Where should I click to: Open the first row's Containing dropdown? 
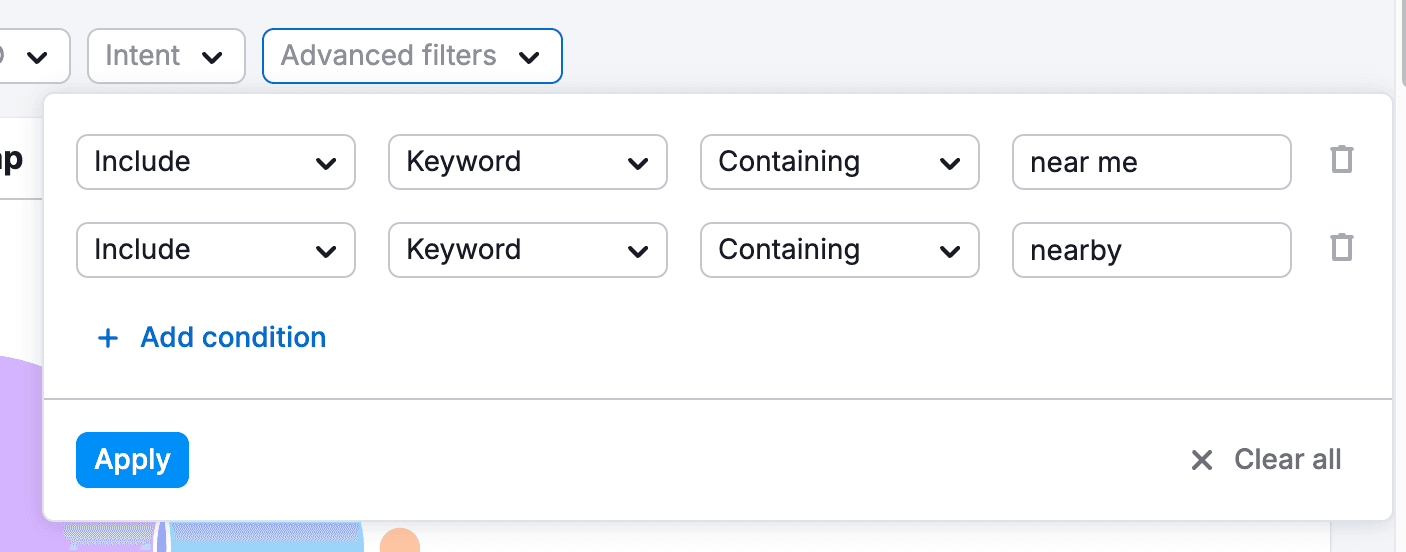(x=839, y=162)
